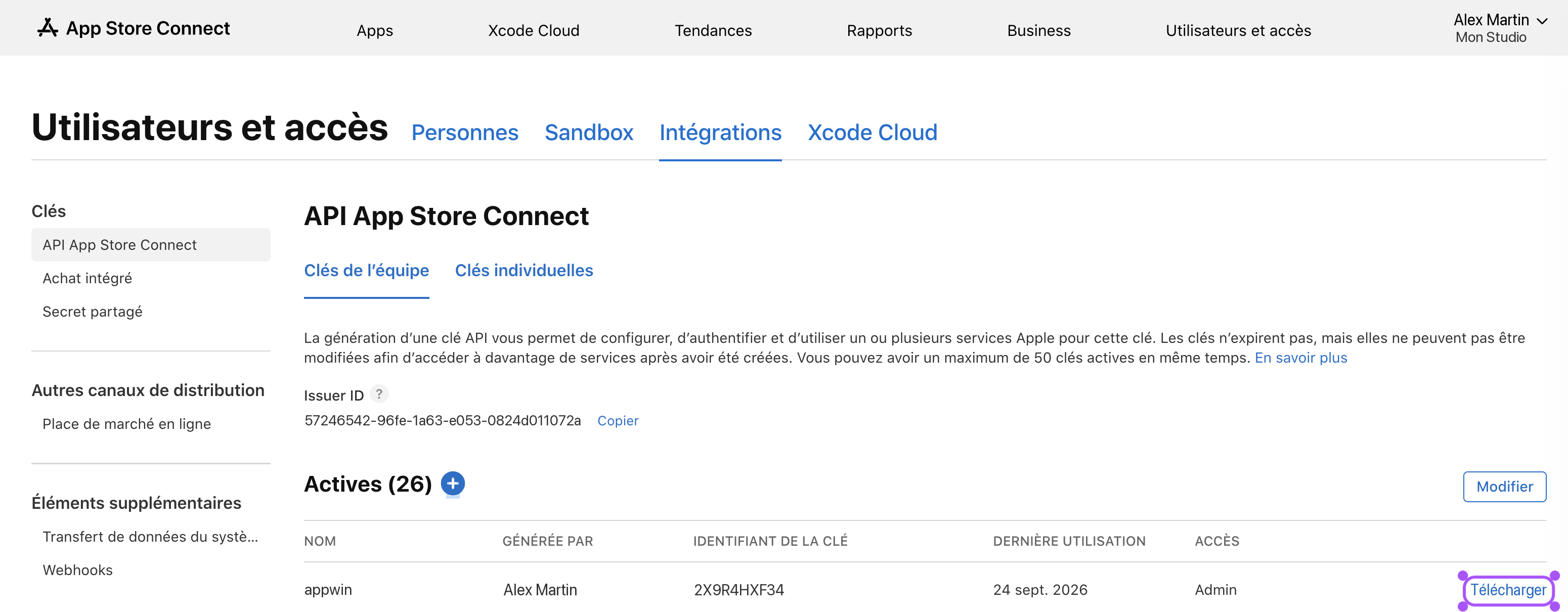Select API App Store Connect in sidebar
This screenshot has height=612, width=1568.
click(x=151, y=245)
